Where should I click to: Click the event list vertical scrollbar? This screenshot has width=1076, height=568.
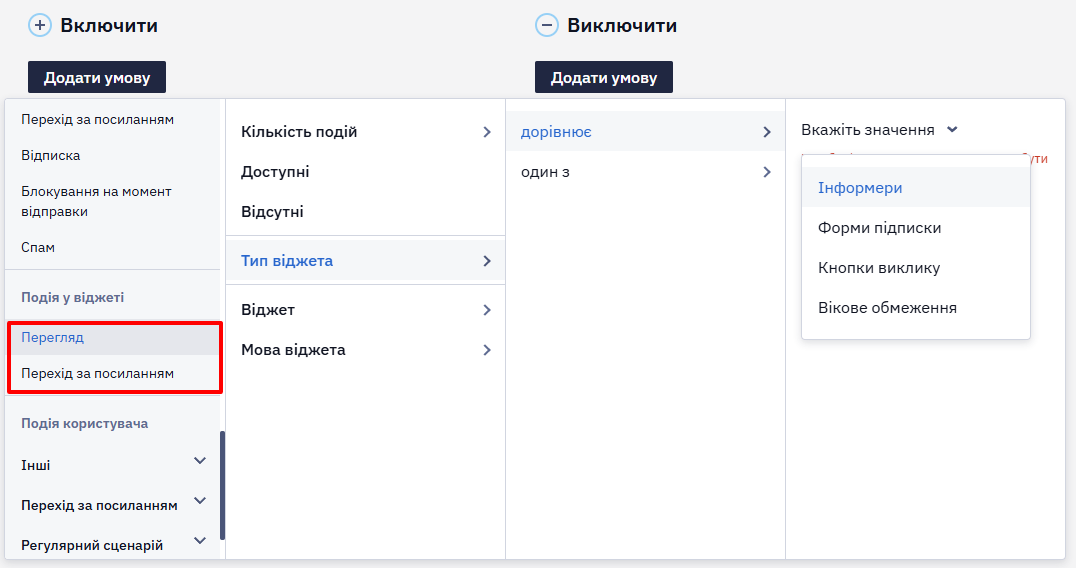tap(222, 485)
